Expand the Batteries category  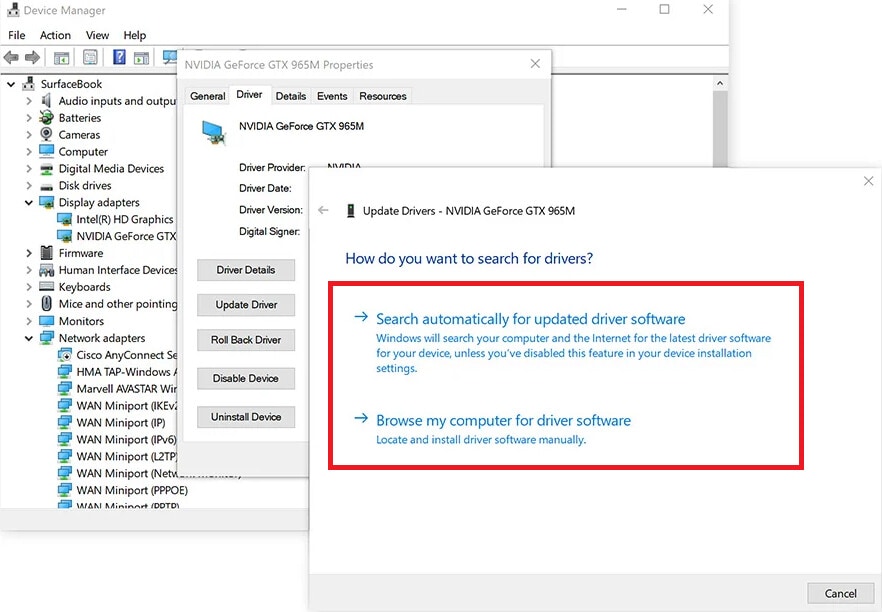(x=30, y=118)
